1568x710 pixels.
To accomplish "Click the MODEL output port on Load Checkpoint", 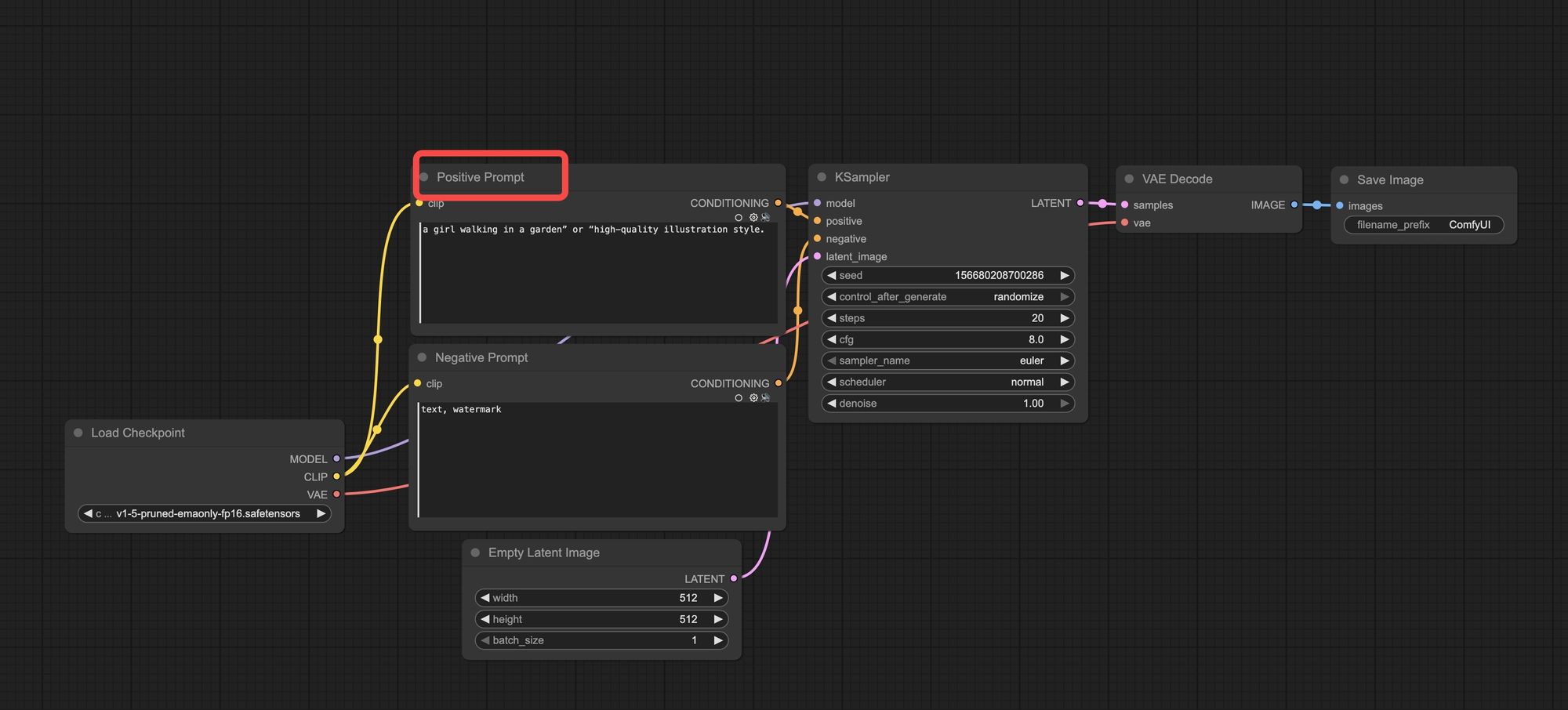I will [336, 458].
